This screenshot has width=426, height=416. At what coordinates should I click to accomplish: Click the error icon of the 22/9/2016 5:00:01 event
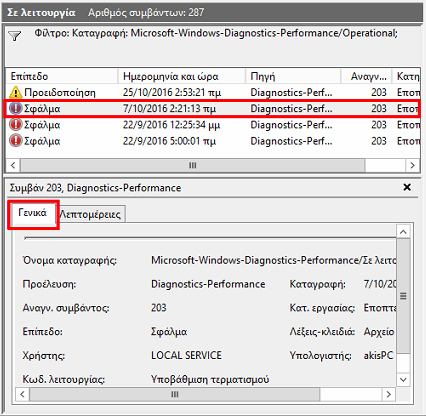(x=15, y=141)
